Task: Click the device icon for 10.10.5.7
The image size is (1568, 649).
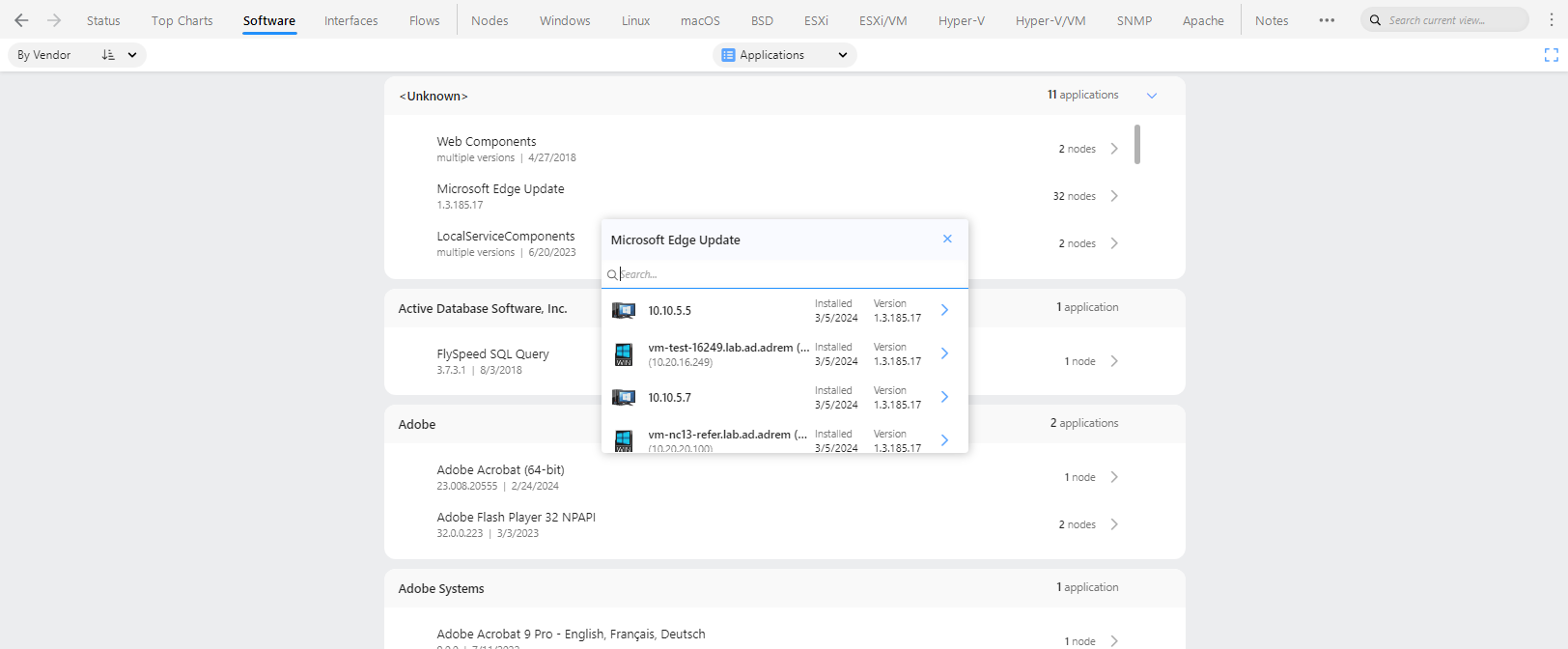Action: (x=624, y=397)
